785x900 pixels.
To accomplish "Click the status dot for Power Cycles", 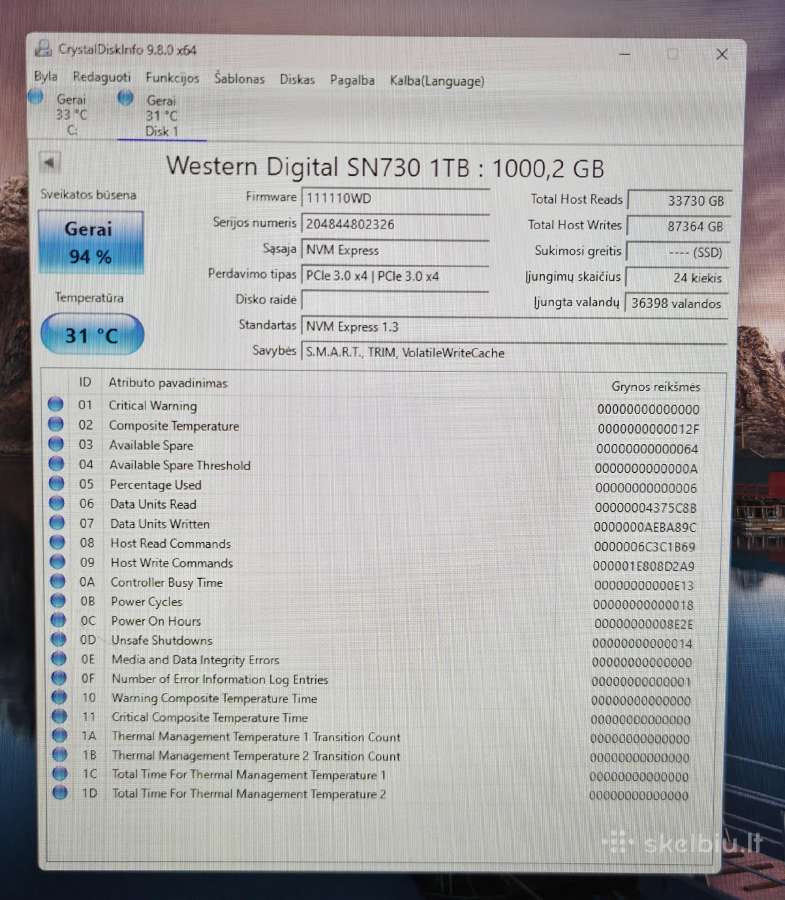I will click(x=58, y=600).
